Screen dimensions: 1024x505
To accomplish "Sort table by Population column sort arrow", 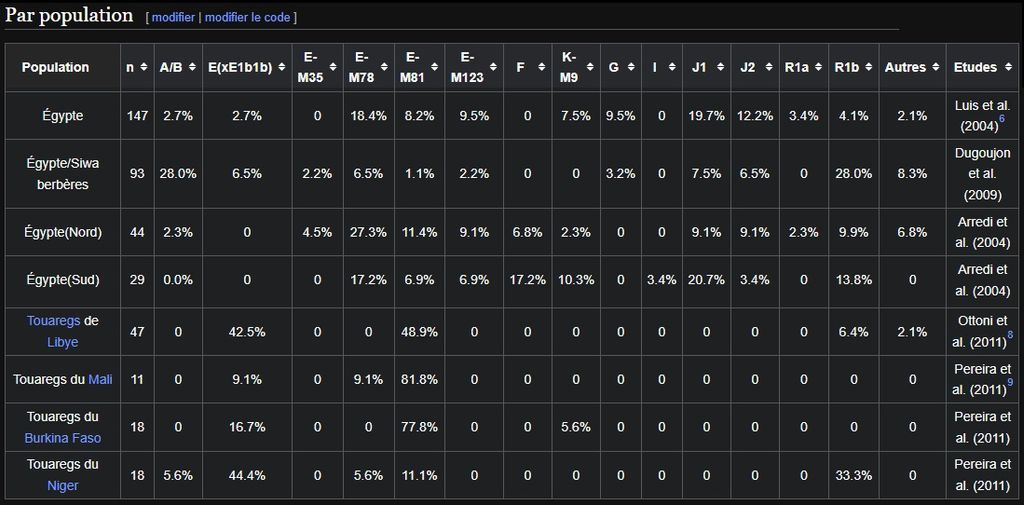I will (x=111, y=68).
